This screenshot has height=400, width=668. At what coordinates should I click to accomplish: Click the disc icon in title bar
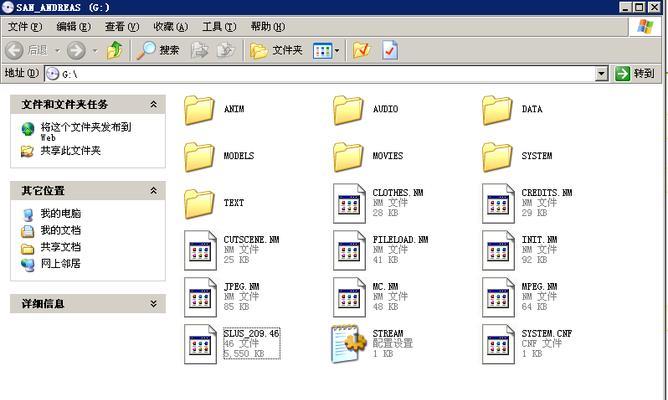click(x=8, y=7)
